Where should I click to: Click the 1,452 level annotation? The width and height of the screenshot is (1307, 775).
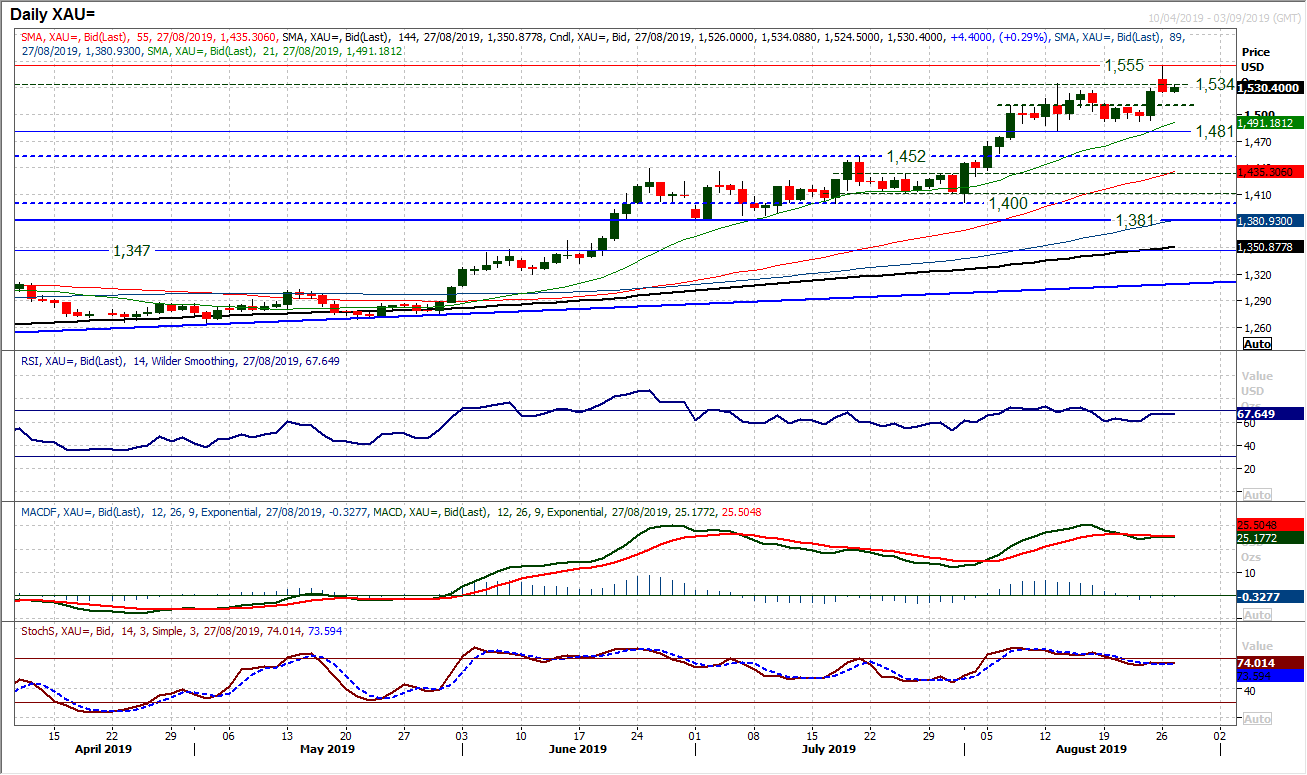pyautogui.click(x=908, y=157)
